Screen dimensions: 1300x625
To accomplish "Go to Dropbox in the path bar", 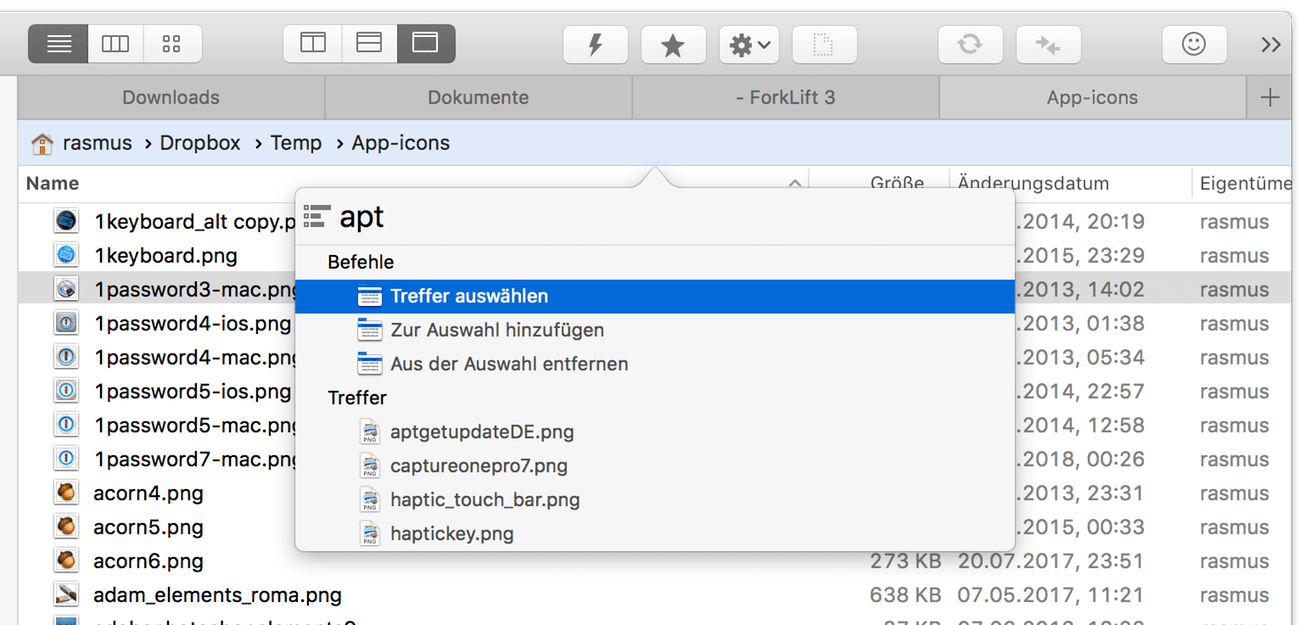I will coord(200,143).
